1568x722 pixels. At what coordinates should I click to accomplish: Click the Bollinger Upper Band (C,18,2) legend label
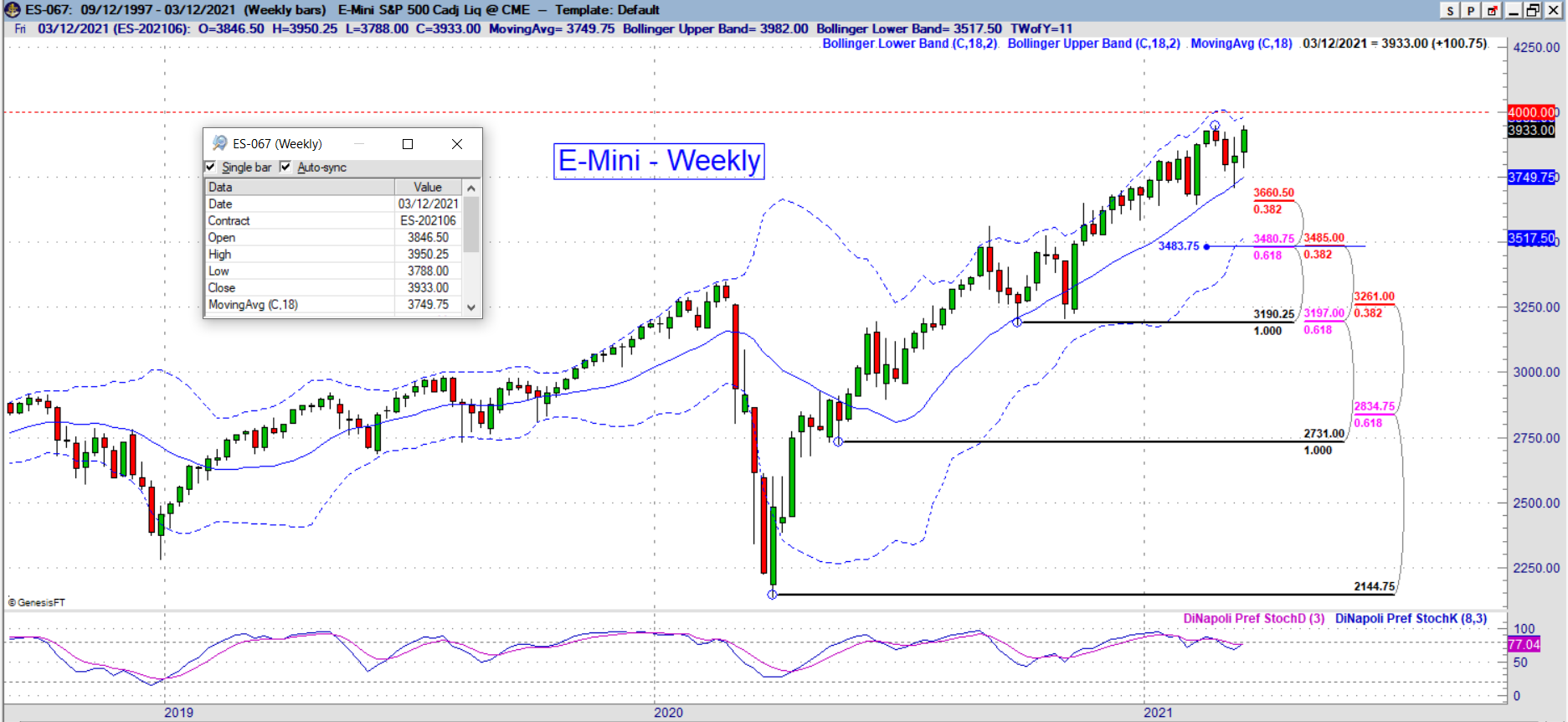click(1094, 44)
